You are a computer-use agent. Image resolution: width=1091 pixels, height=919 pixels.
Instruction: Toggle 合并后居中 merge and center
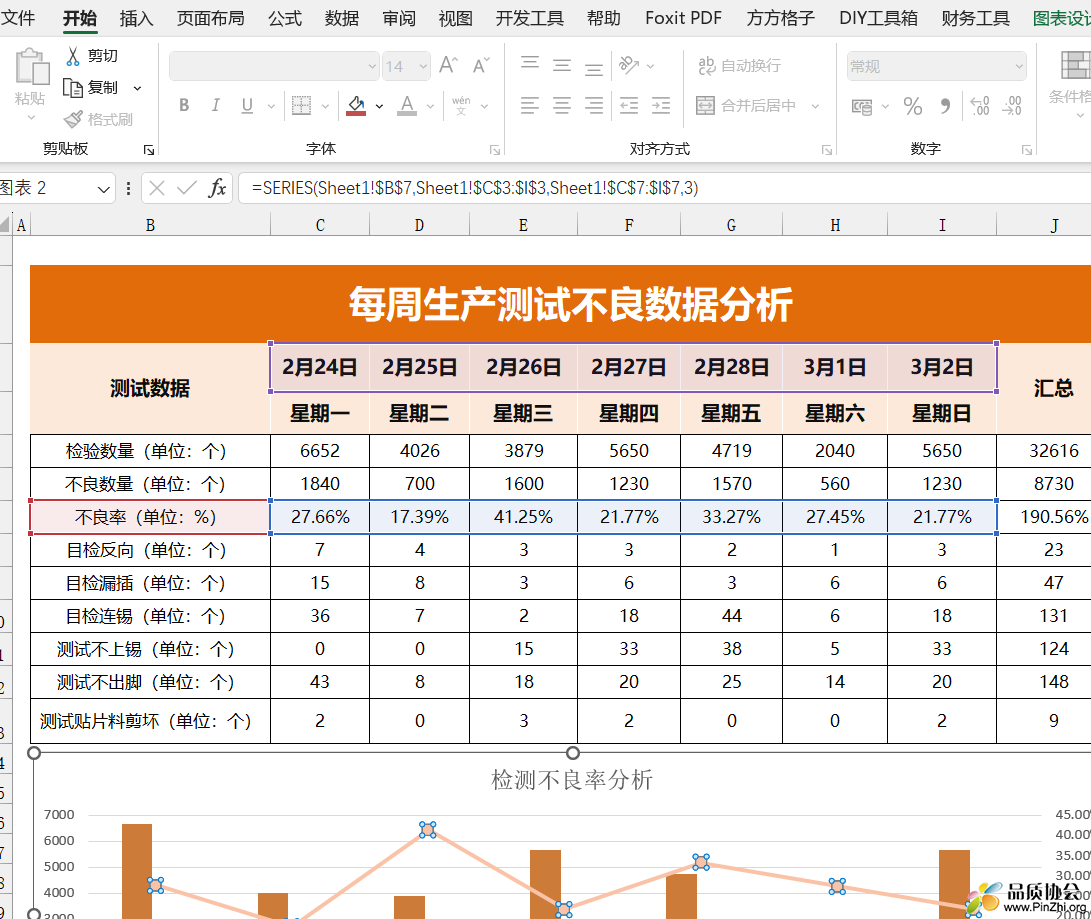746,106
